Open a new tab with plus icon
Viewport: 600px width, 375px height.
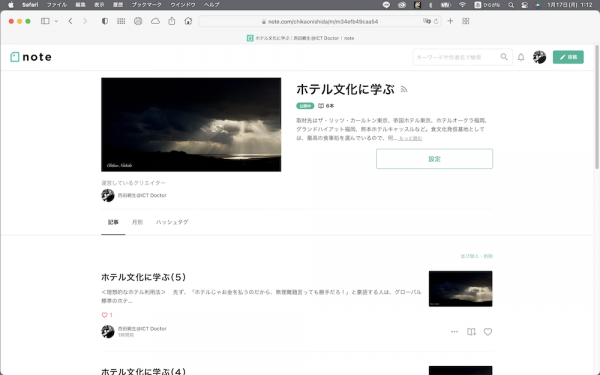pyautogui.click(x=450, y=21)
